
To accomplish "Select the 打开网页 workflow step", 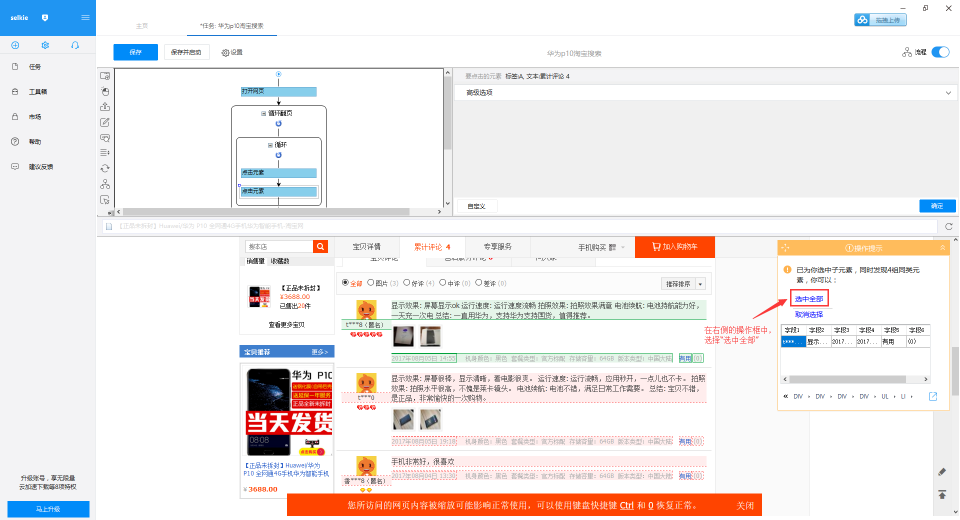I will [279, 91].
